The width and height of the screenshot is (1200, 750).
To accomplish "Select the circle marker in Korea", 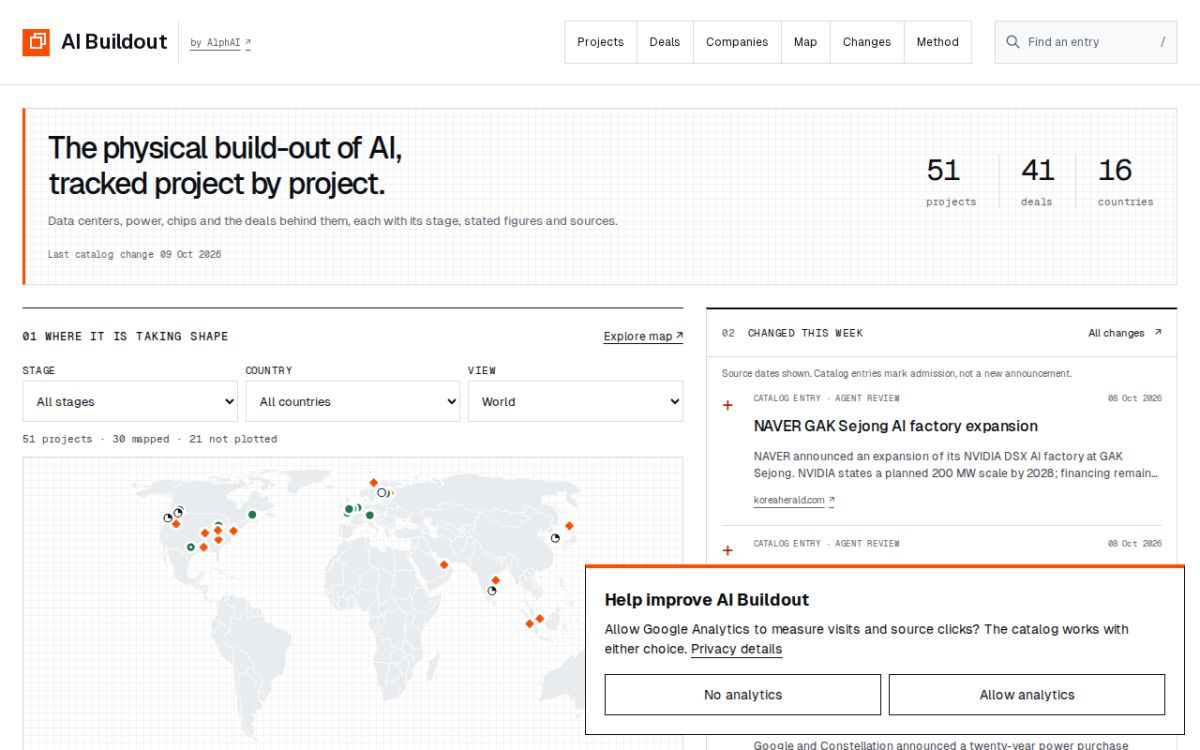I will tap(556, 538).
